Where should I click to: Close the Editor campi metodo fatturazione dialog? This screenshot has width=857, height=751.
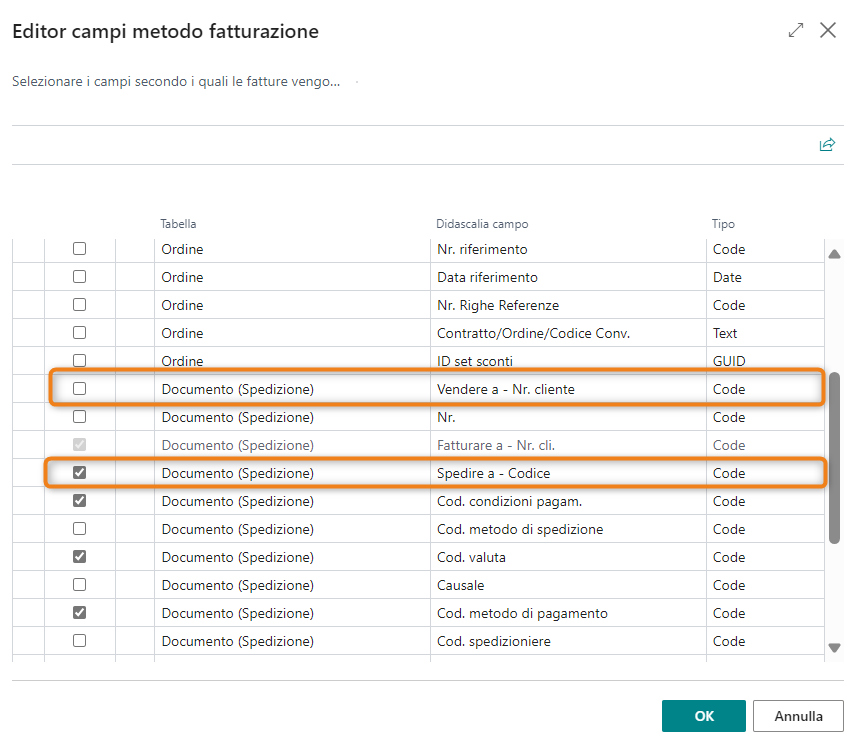[x=828, y=30]
